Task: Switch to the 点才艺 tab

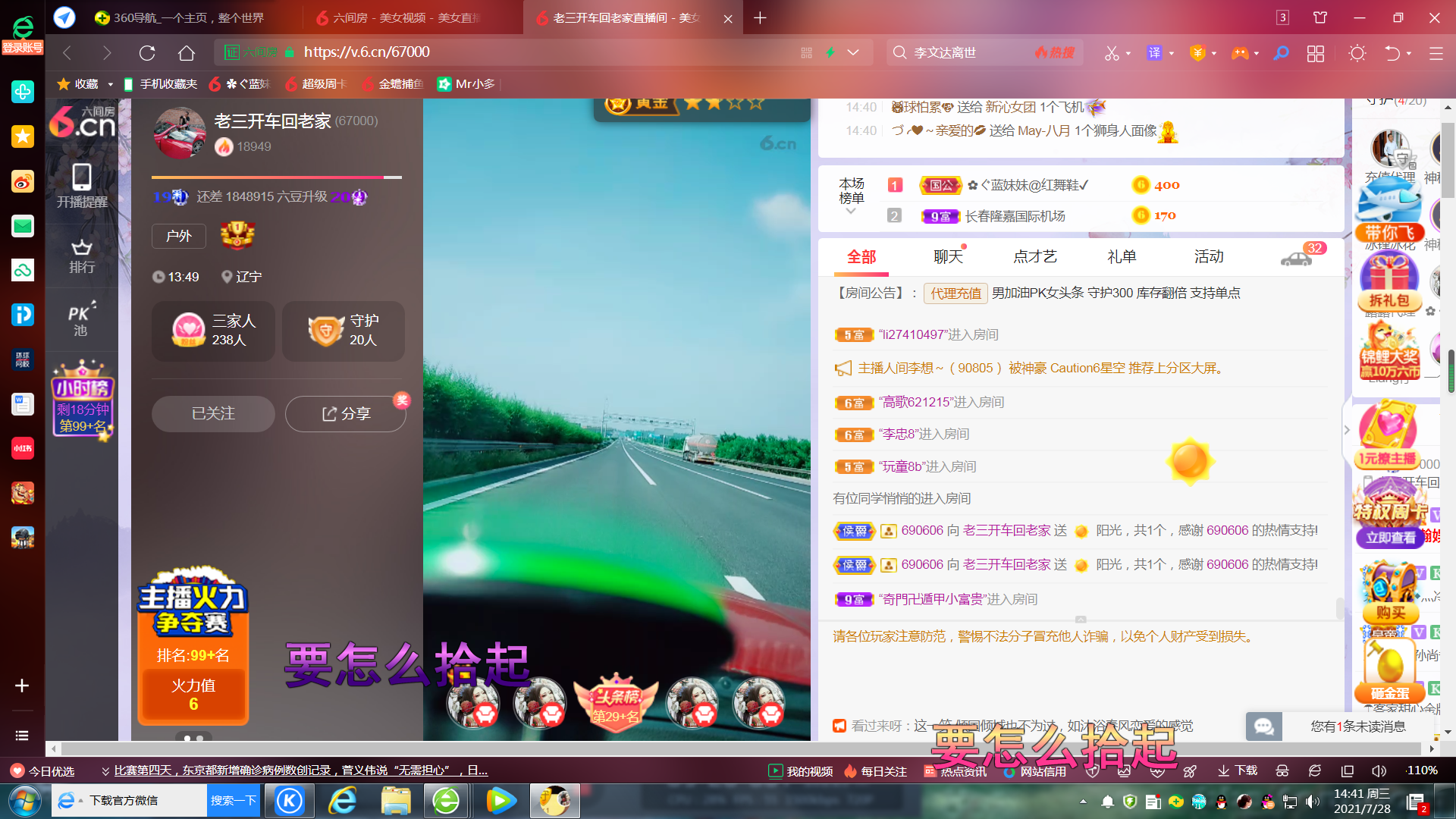Action: point(1034,257)
